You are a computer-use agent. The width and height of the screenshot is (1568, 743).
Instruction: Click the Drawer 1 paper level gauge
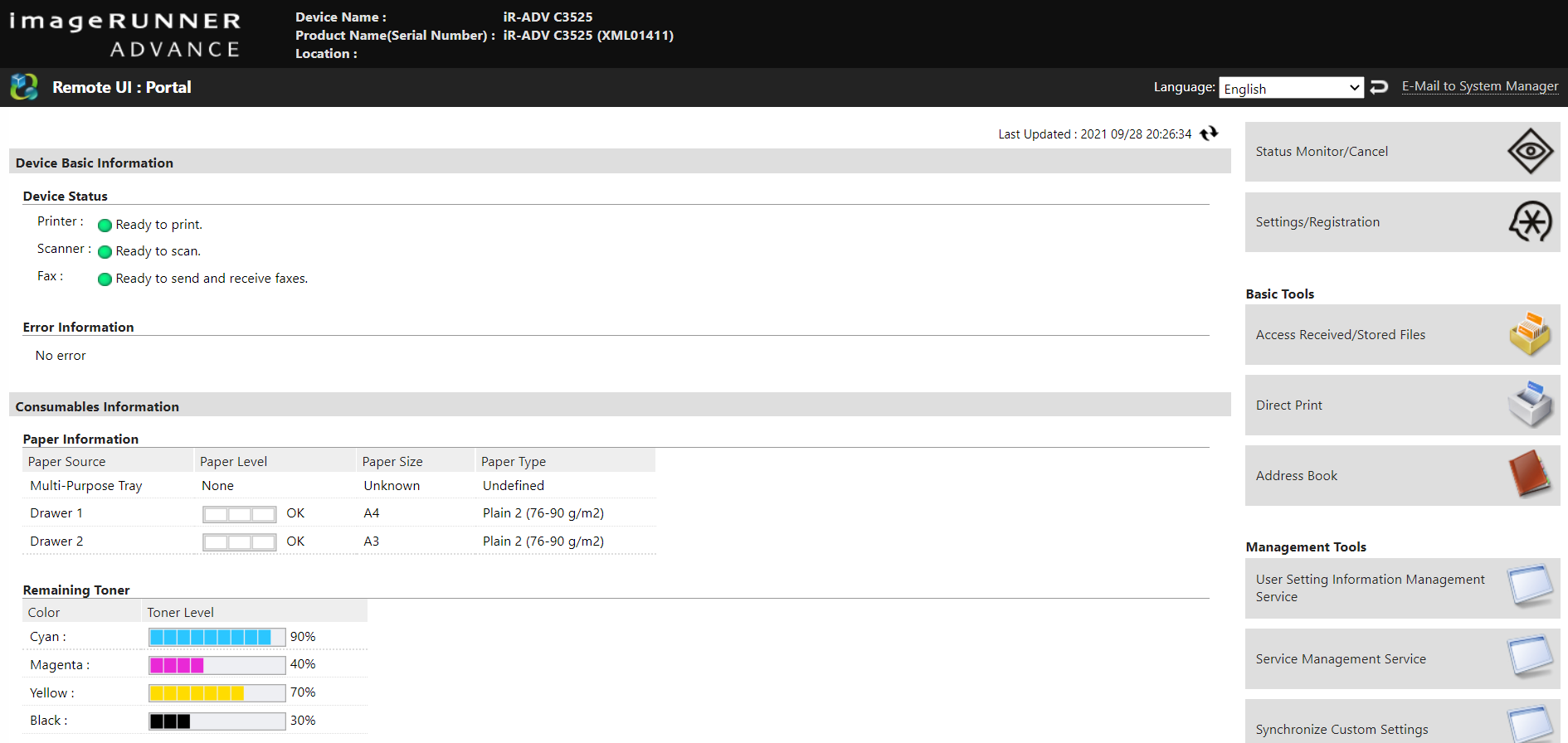(x=240, y=514)
